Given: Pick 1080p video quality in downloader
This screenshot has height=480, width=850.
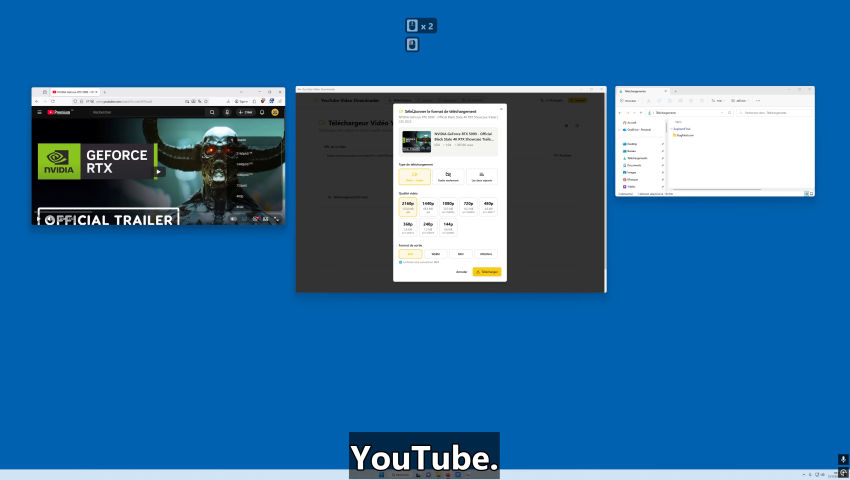Looking at the screenshot, I should coord(448,207).
